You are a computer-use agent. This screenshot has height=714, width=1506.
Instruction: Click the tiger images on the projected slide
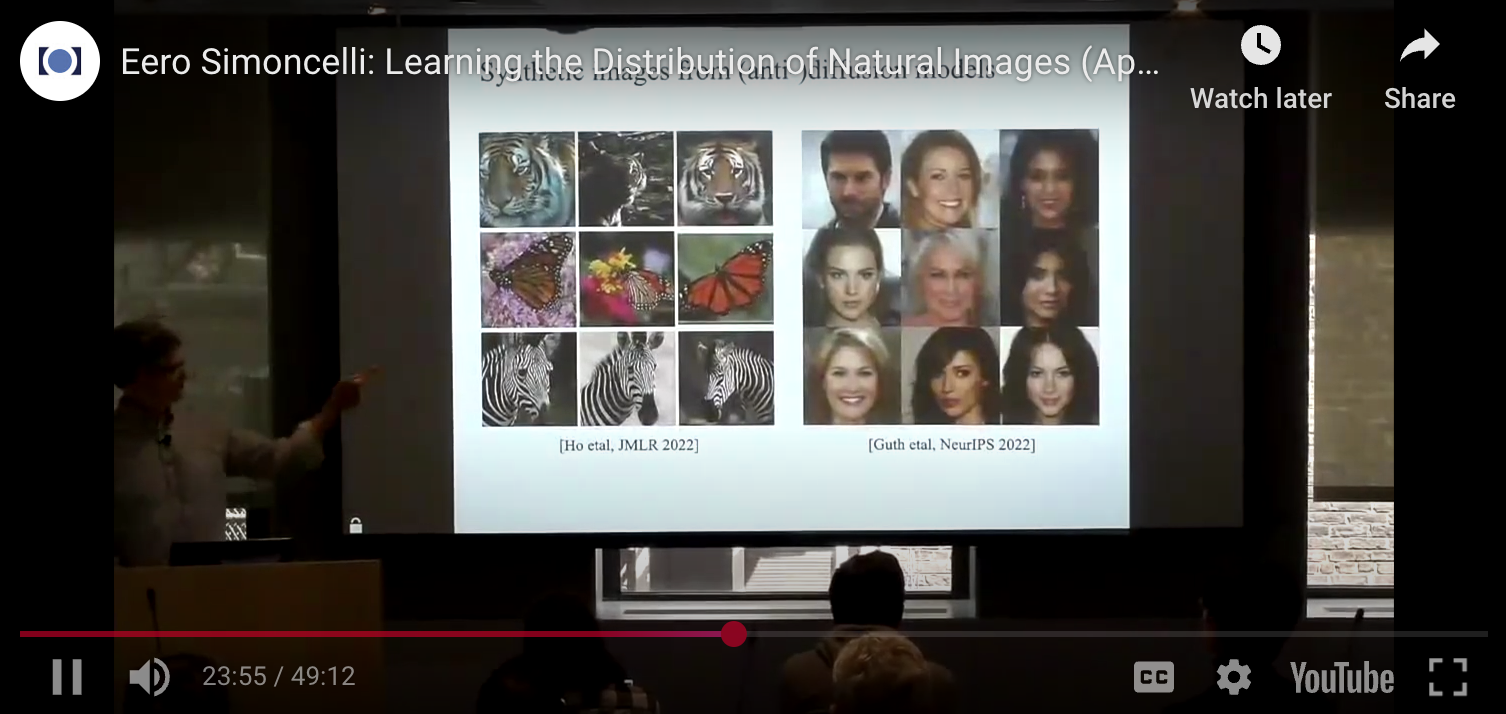(x=626, y=178)
